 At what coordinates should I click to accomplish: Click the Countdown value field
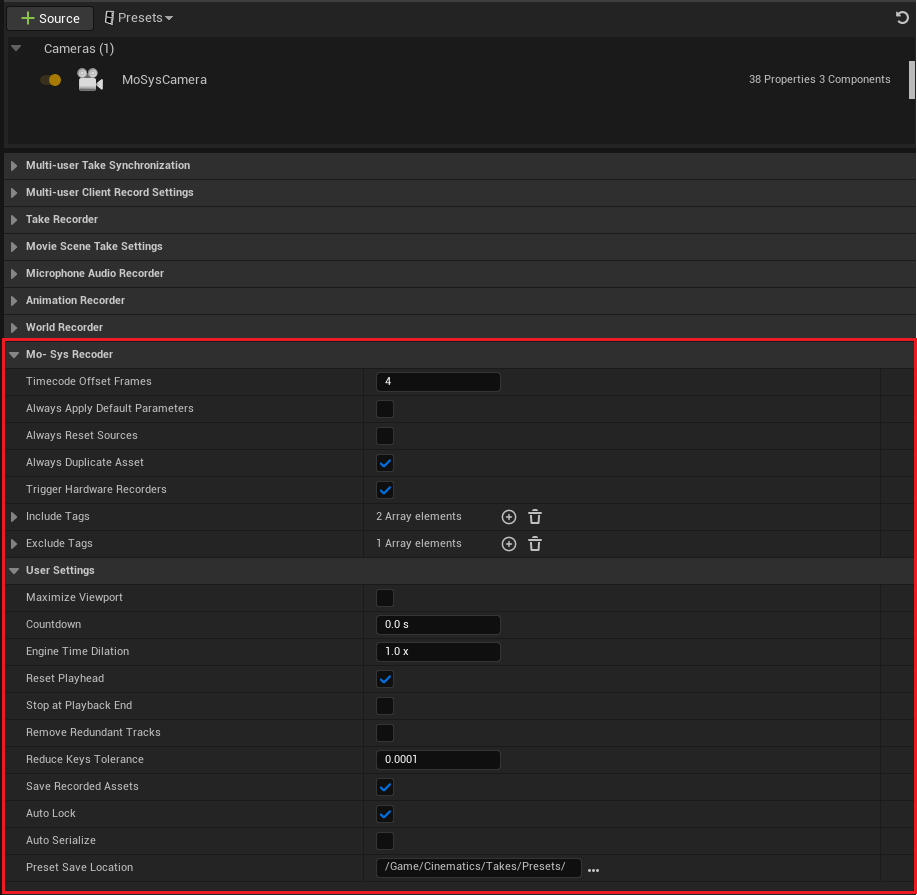tap(438, 625)
